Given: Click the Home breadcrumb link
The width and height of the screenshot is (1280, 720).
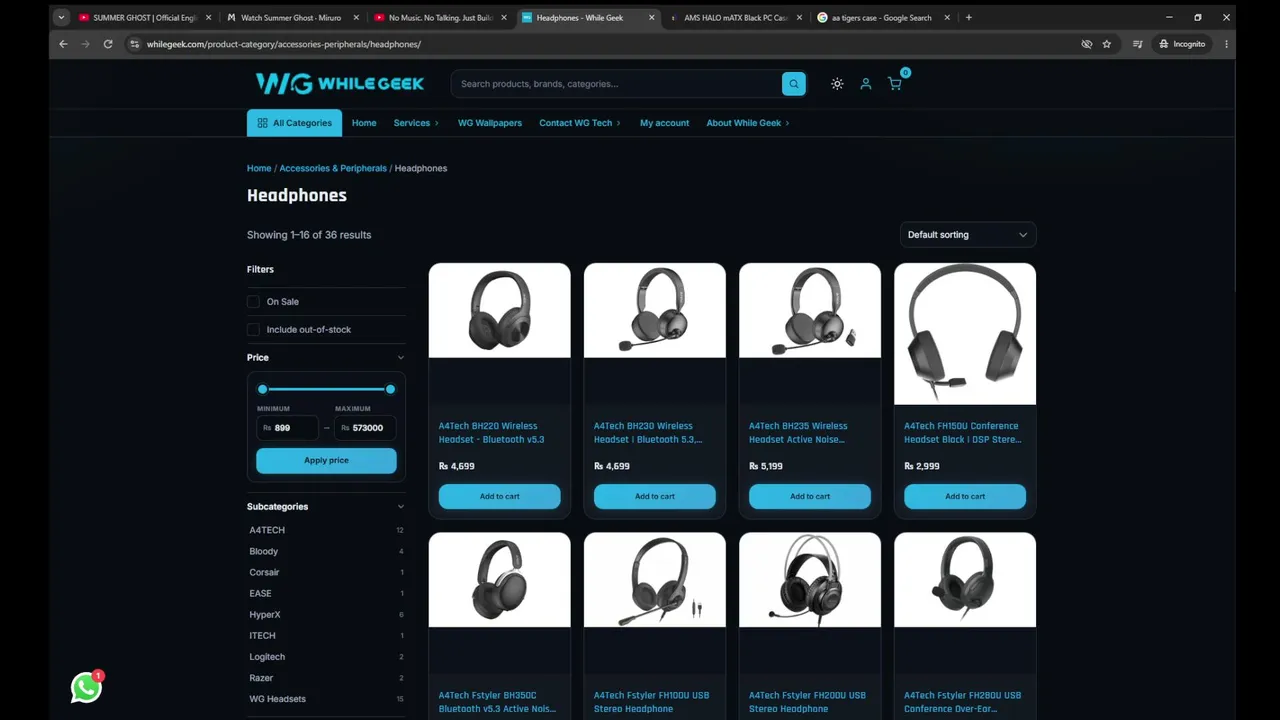Looking at the screenshot, I should tap(259, 168).
